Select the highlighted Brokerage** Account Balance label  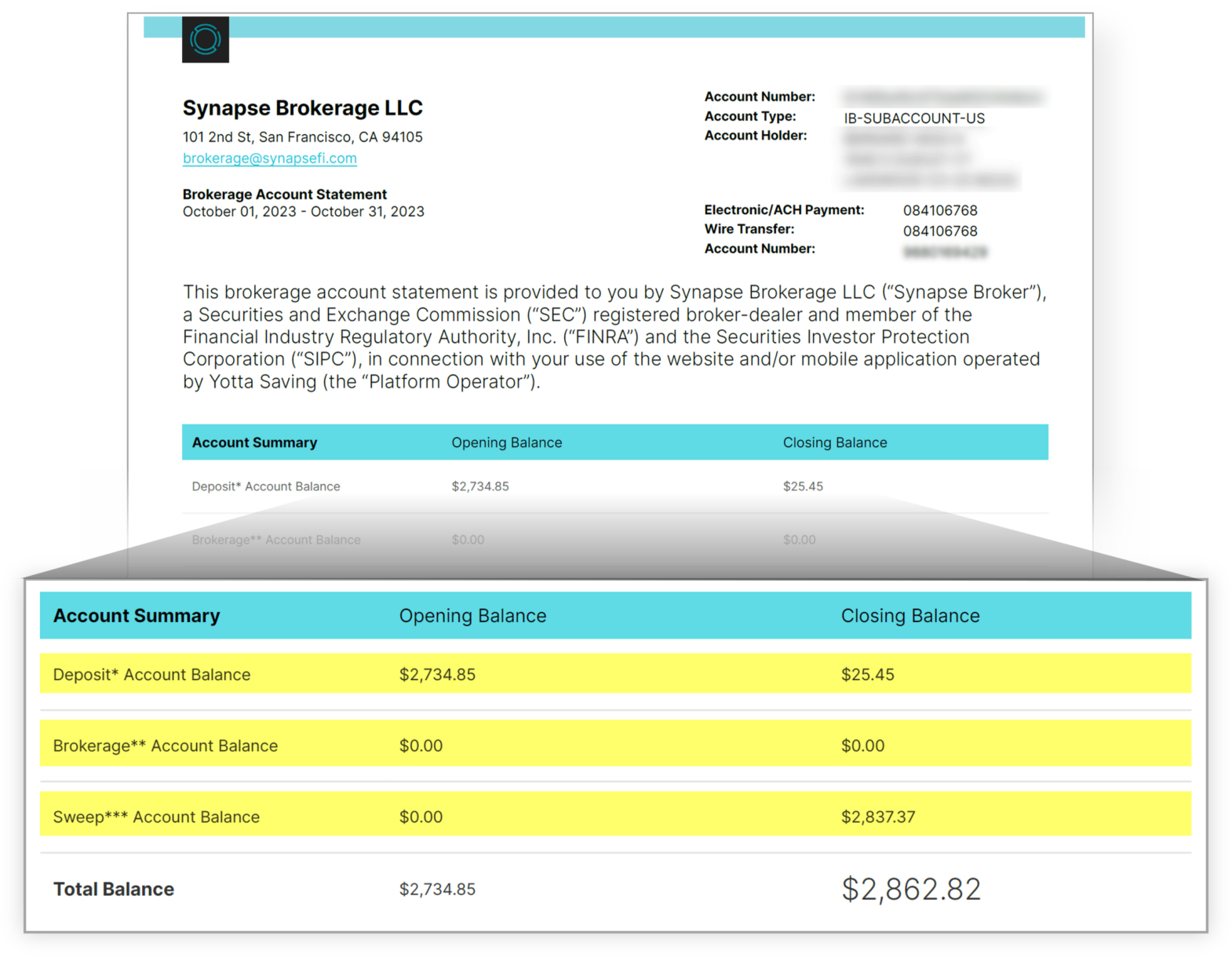(165, 746)
